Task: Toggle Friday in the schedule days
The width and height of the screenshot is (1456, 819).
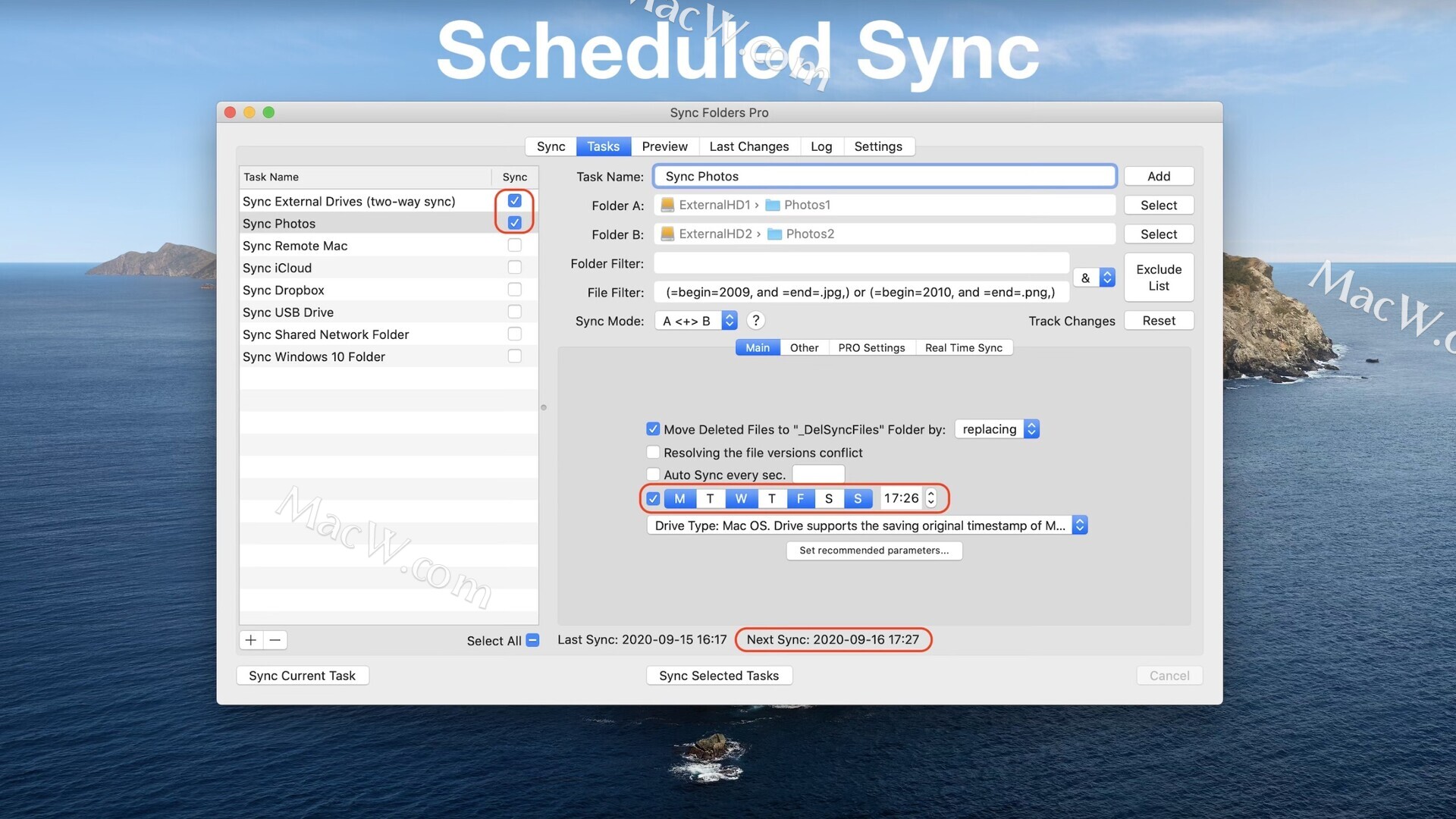Action: tap(800, 498)
